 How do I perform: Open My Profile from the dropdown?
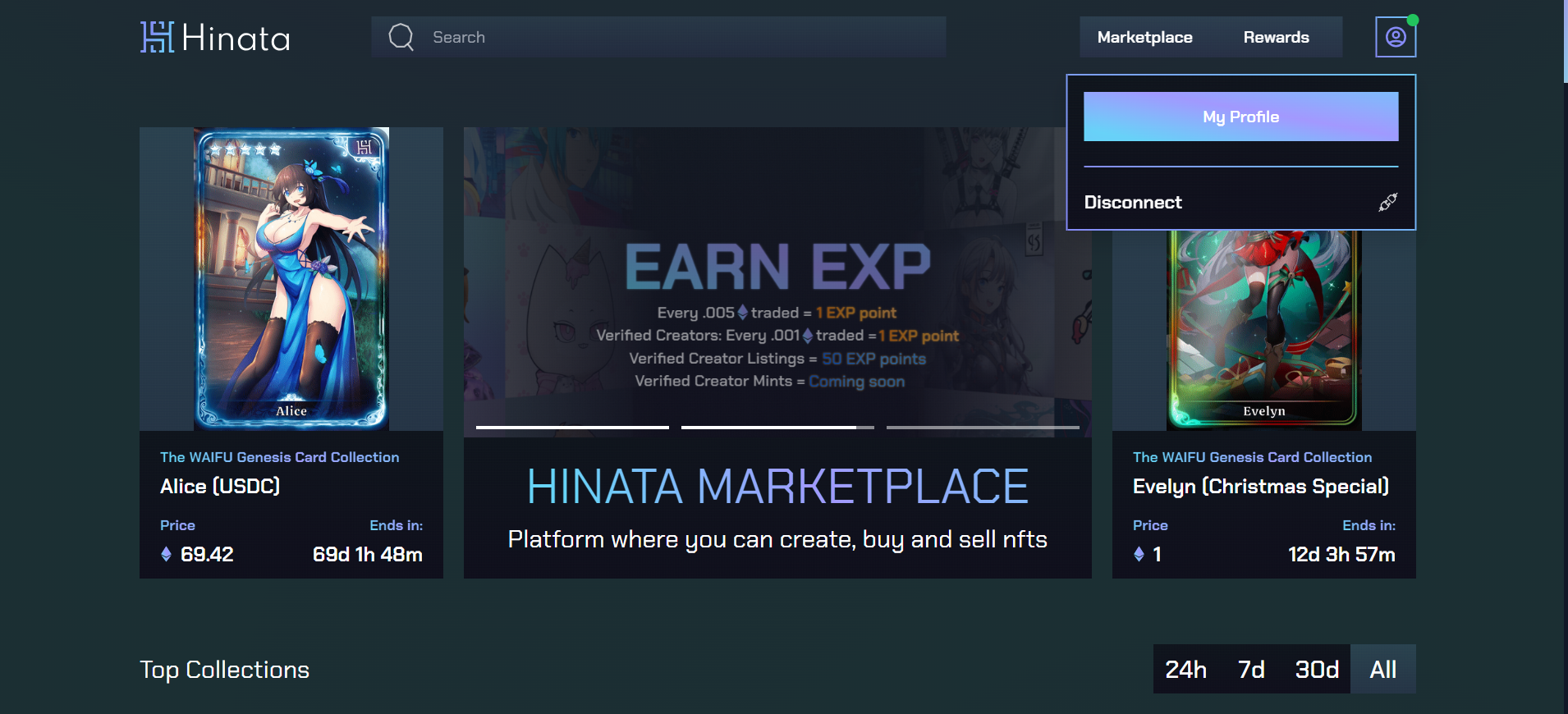coord(1240,117)
